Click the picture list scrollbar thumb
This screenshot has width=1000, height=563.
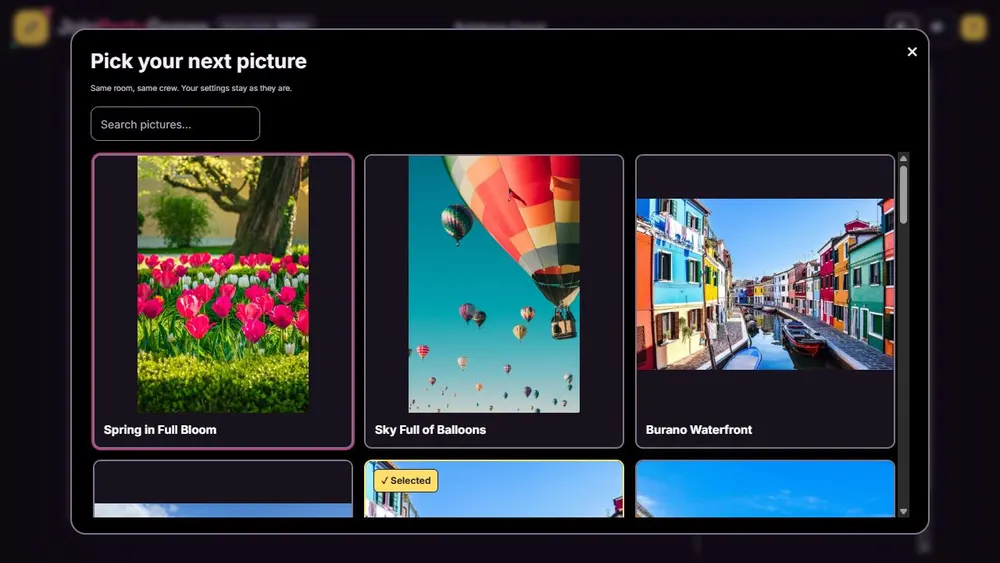pos(903,194)
